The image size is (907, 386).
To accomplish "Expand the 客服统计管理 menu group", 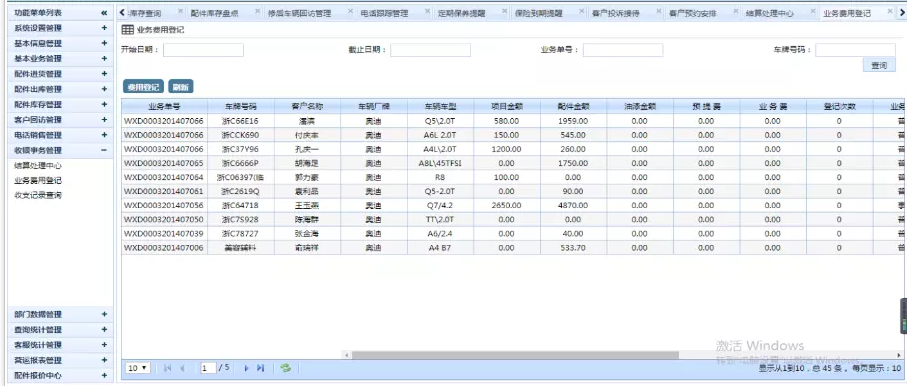I will click(104, 345).
